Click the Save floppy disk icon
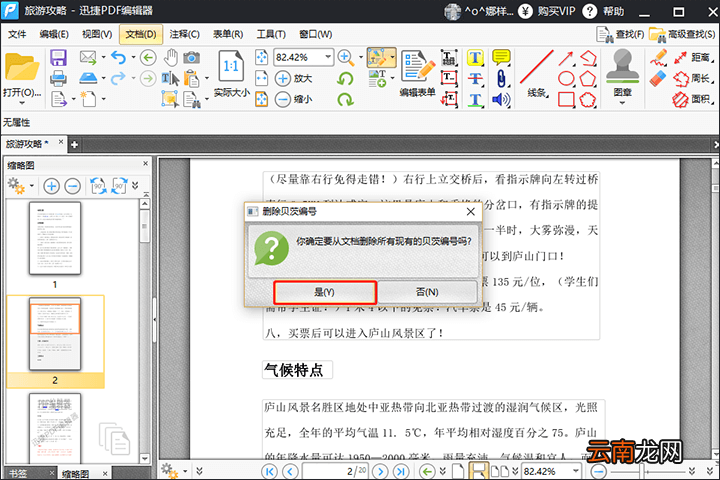This screenshot has width=720, height=480. click(x=58, y=57)
